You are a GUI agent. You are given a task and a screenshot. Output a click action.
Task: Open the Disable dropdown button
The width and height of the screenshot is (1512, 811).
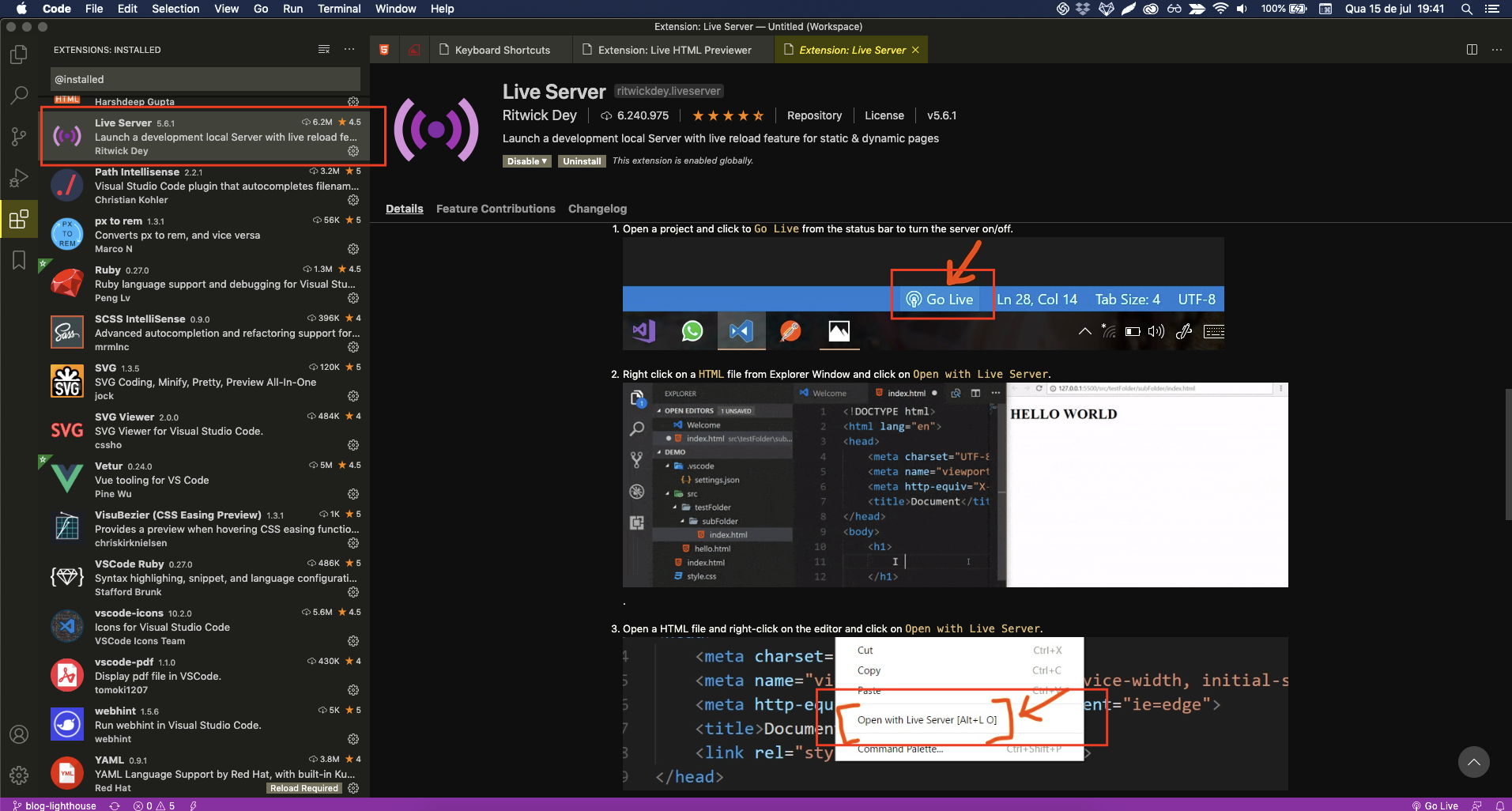point(526,161)
